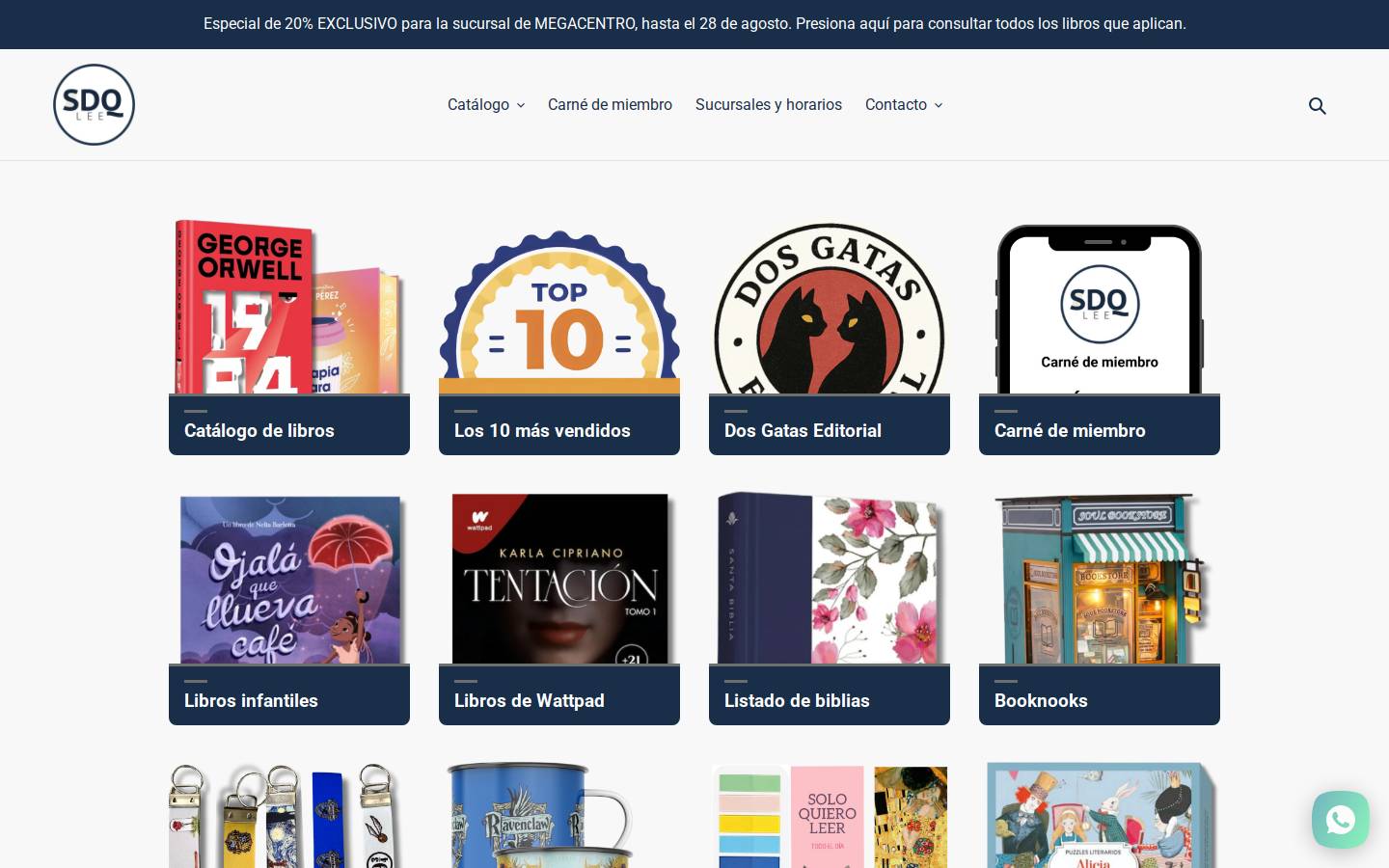Click the floral Santa Biblia image

830,577
